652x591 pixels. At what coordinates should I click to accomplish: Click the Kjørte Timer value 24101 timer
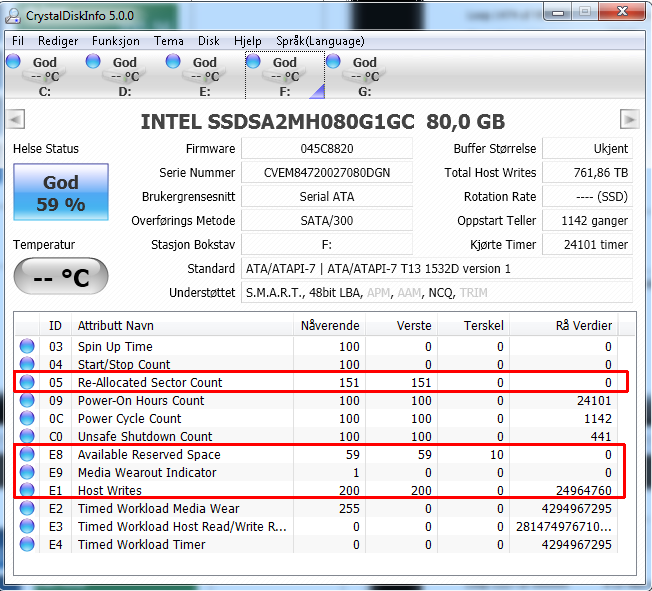coord(588,245)
